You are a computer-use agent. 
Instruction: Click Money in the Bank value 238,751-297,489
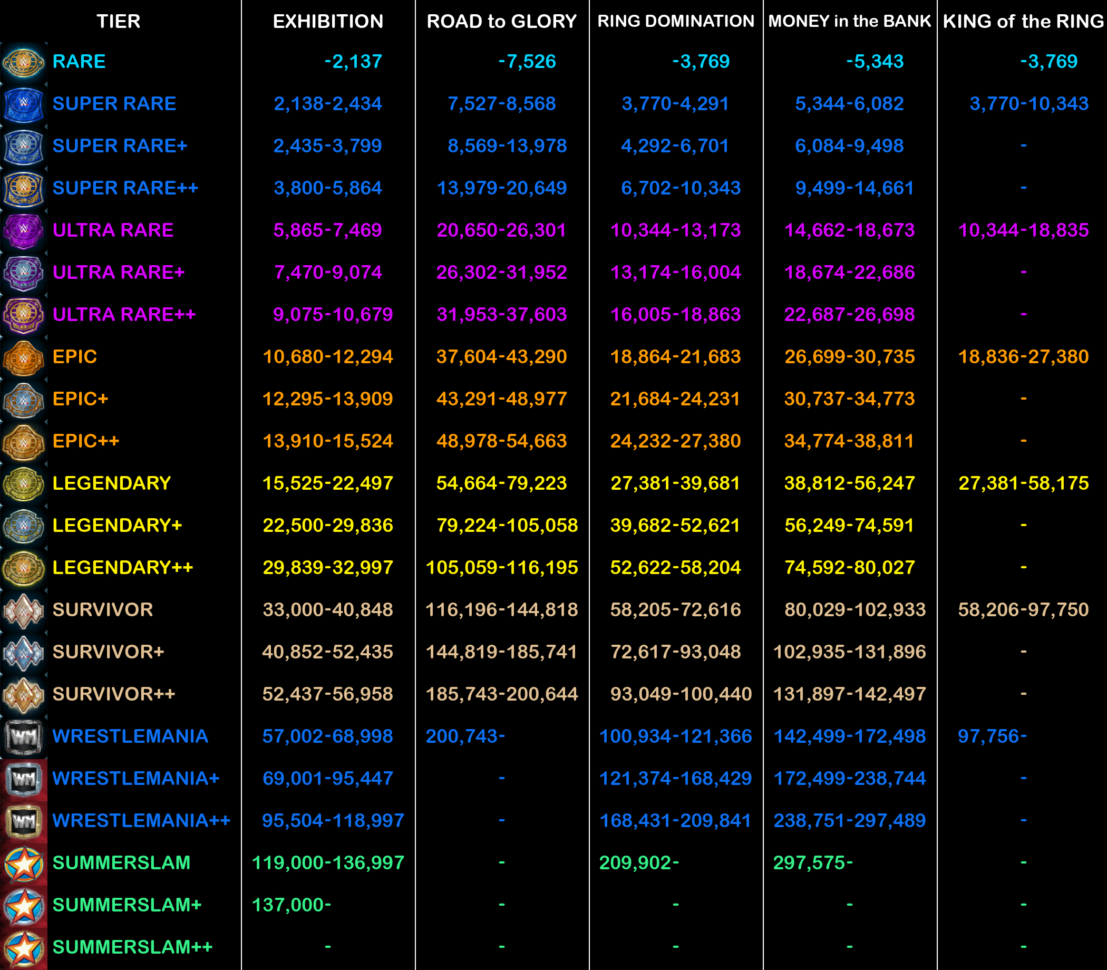pos(850,820)
